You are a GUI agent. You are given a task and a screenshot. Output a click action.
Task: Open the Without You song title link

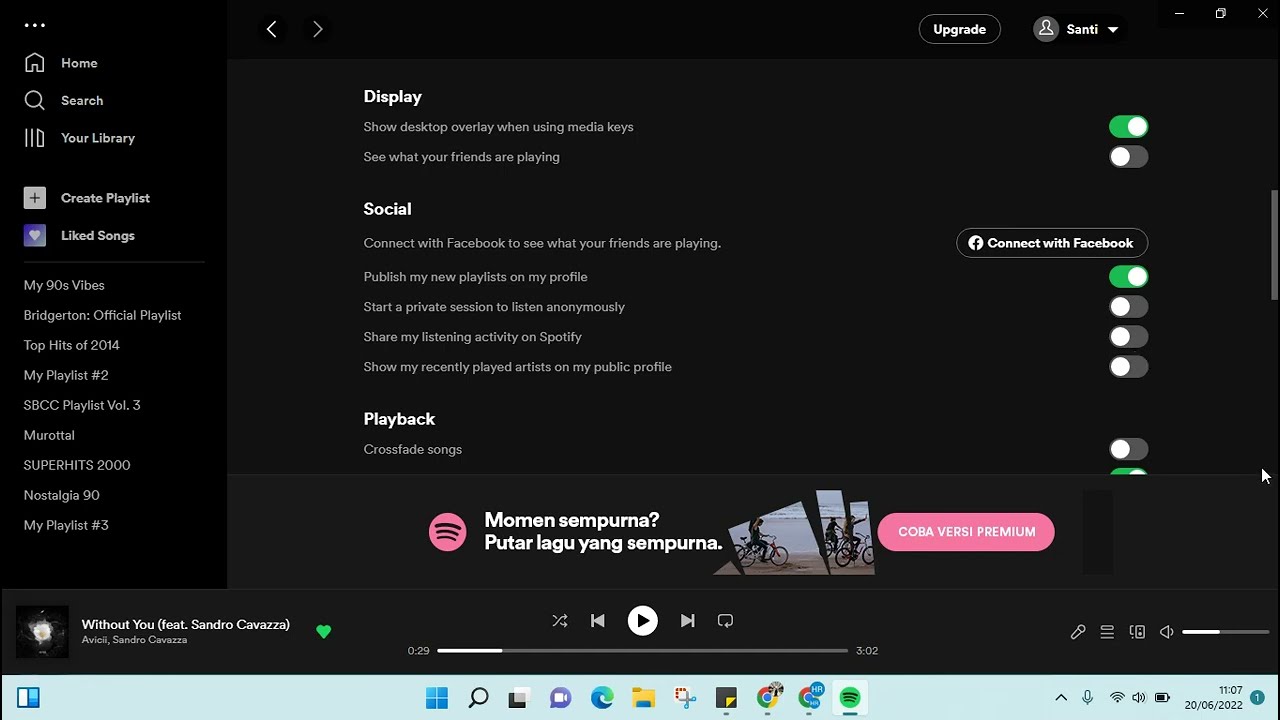[186, 624]
